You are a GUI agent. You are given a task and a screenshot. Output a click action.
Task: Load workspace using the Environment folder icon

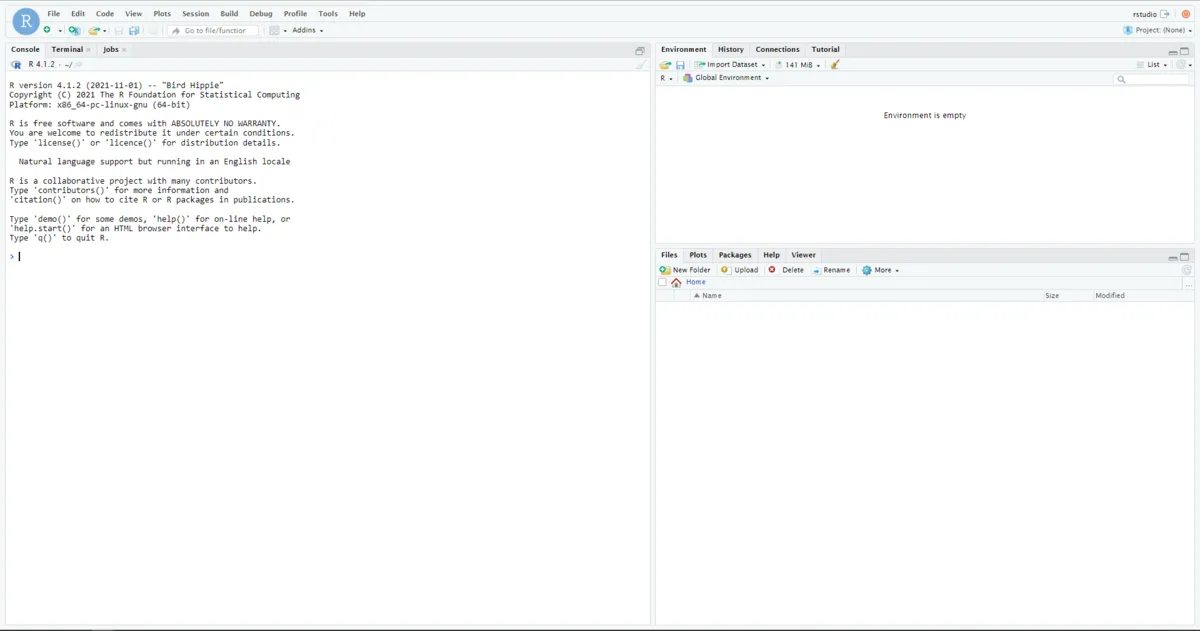[x=665, y=65]
